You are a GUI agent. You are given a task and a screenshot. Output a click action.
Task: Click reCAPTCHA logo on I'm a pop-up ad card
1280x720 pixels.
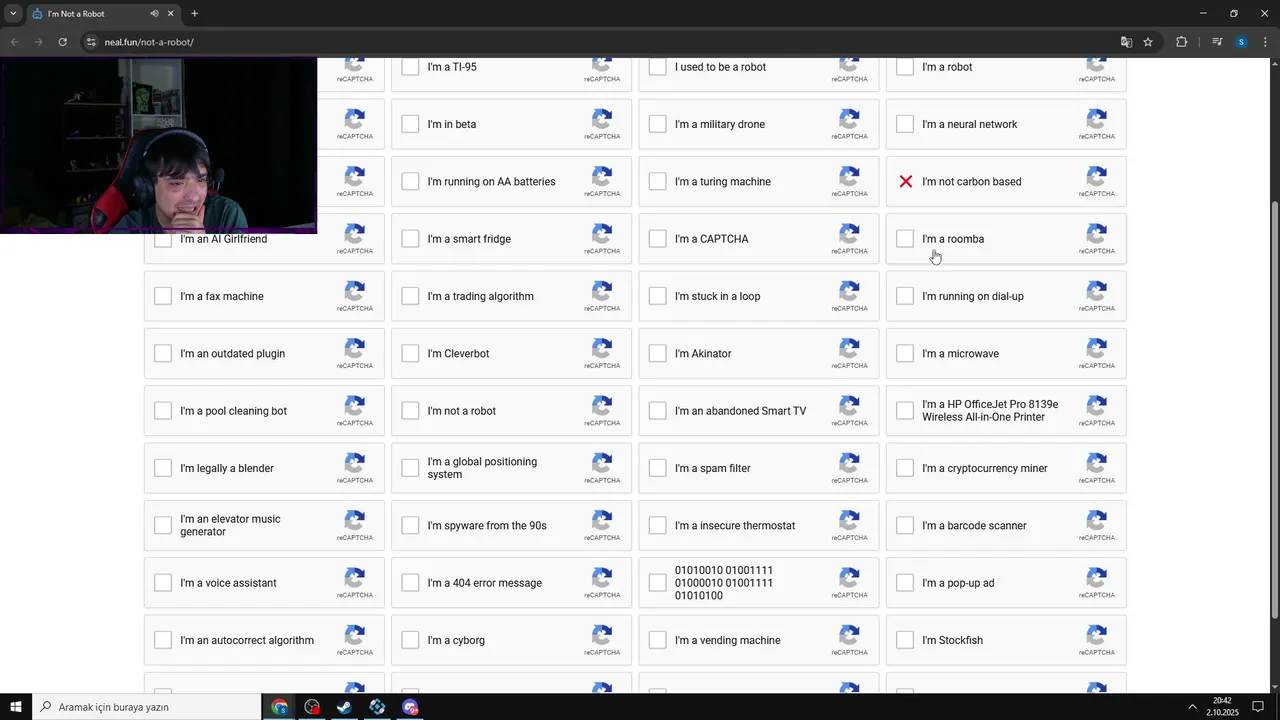click(x=1096, y=578)
